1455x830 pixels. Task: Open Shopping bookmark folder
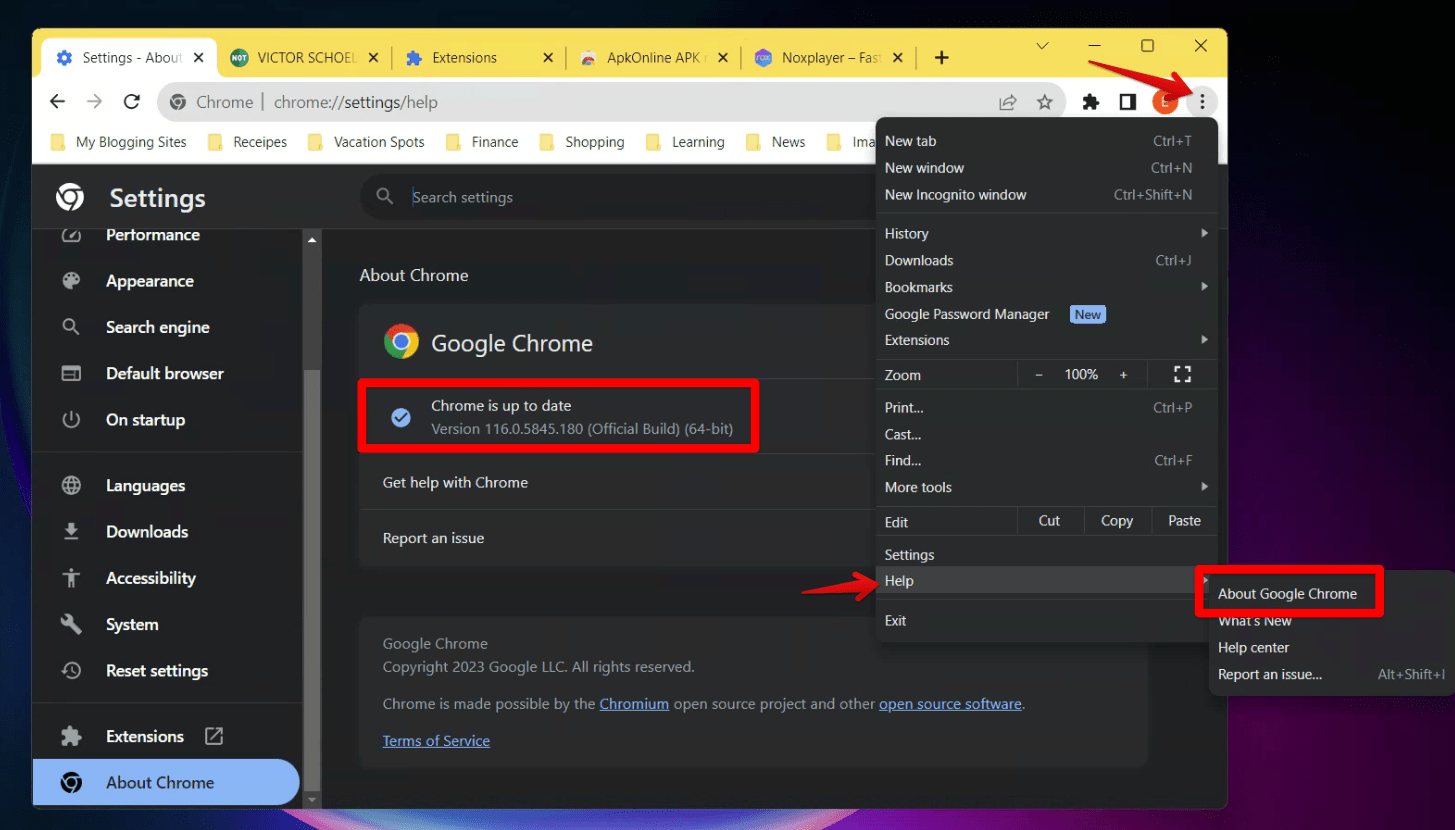(581, 142)
